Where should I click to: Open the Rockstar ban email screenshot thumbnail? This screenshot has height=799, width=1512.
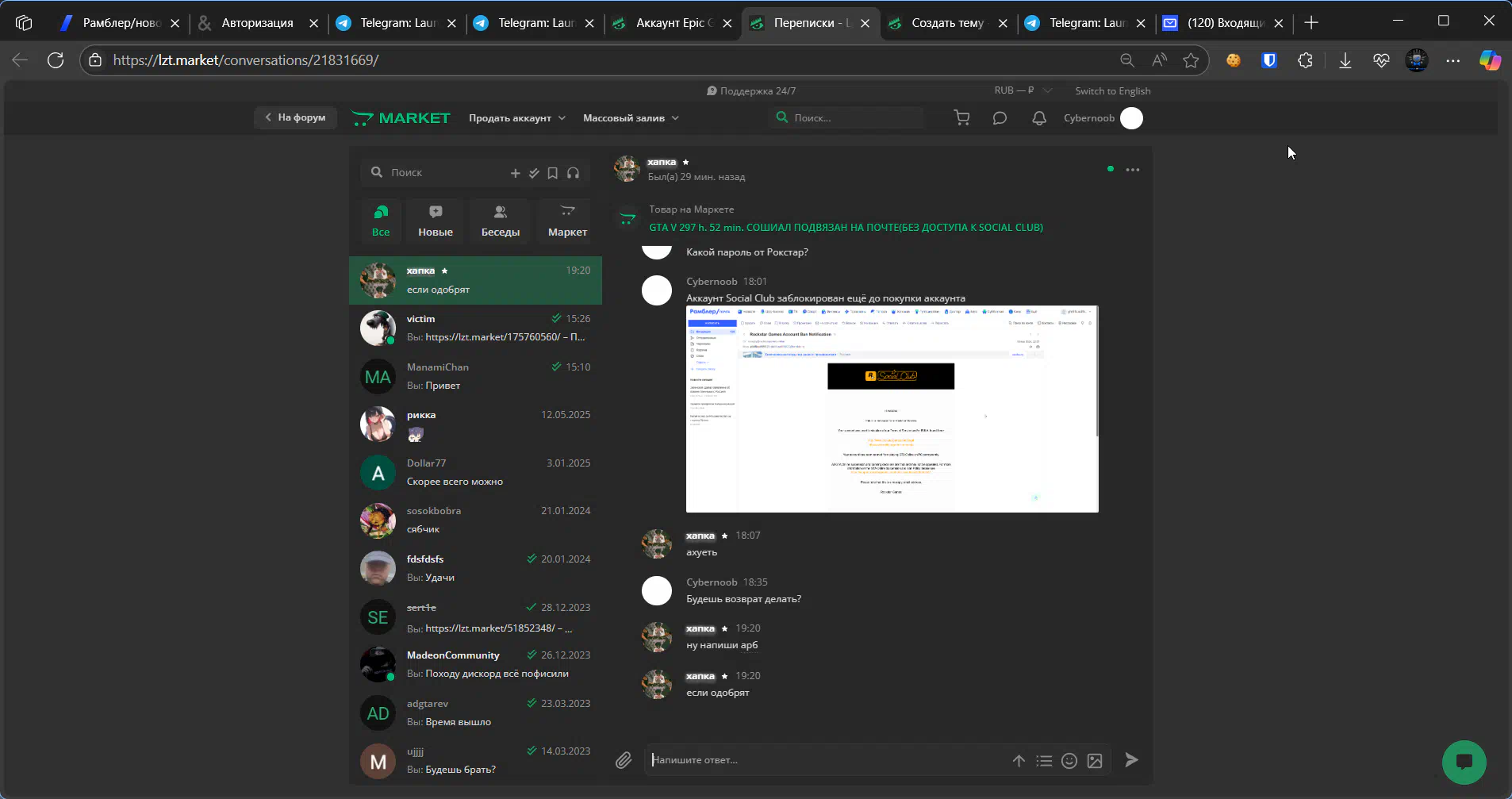[x=892, y=409]
